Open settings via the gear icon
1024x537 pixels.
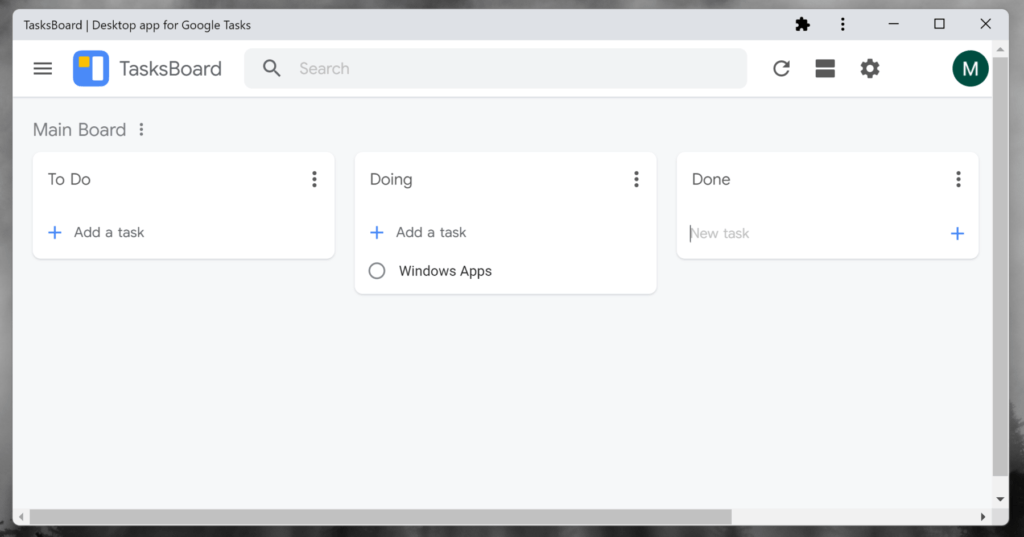pyautogui.click(x=869, y=69)
